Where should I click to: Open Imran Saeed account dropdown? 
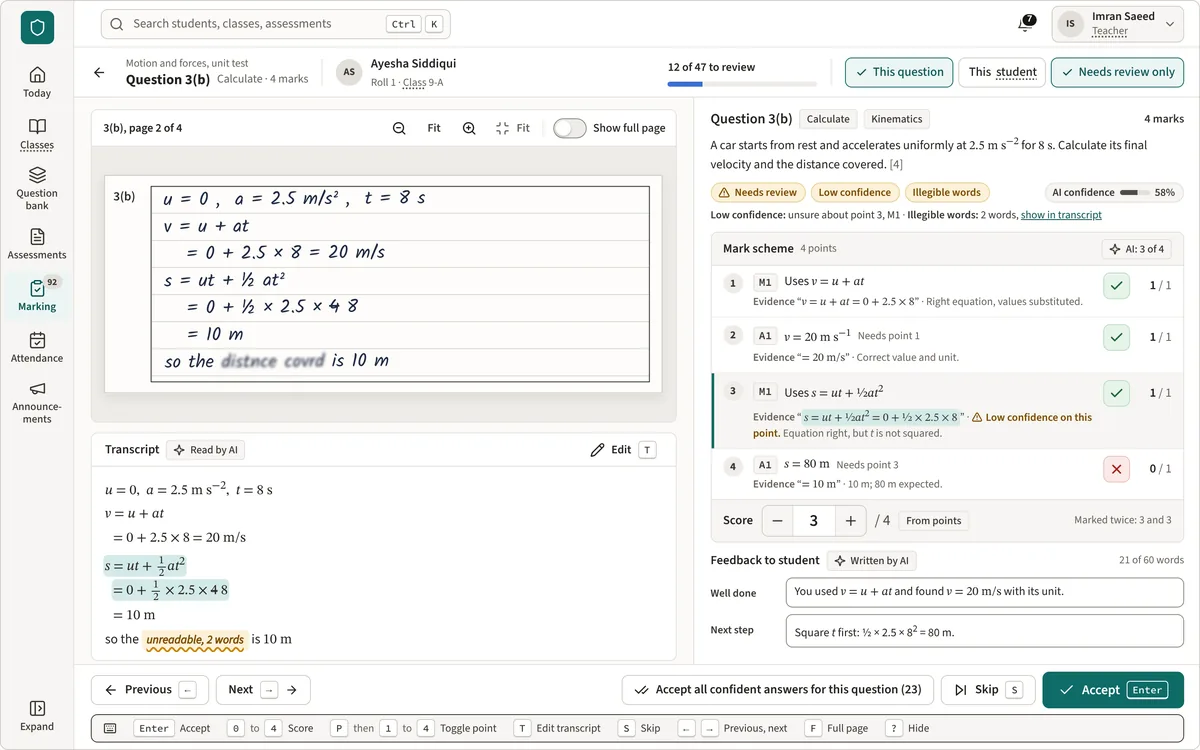1118,24
